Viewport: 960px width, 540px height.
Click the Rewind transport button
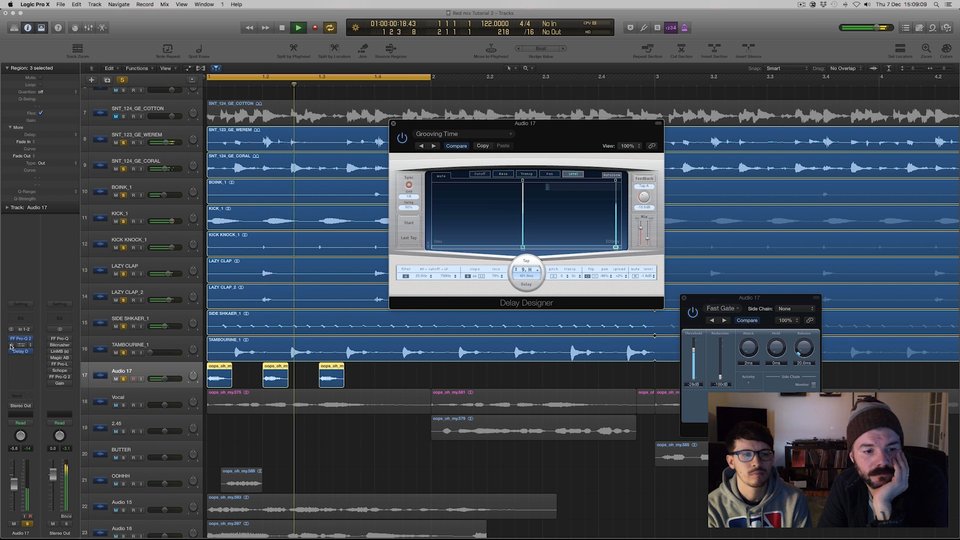tap(249, 28)
